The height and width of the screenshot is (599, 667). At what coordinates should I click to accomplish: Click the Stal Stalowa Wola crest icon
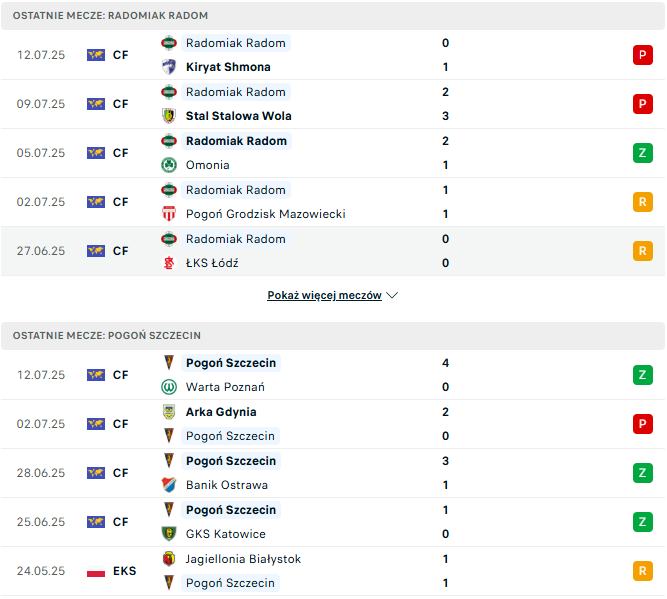[169, 116]
